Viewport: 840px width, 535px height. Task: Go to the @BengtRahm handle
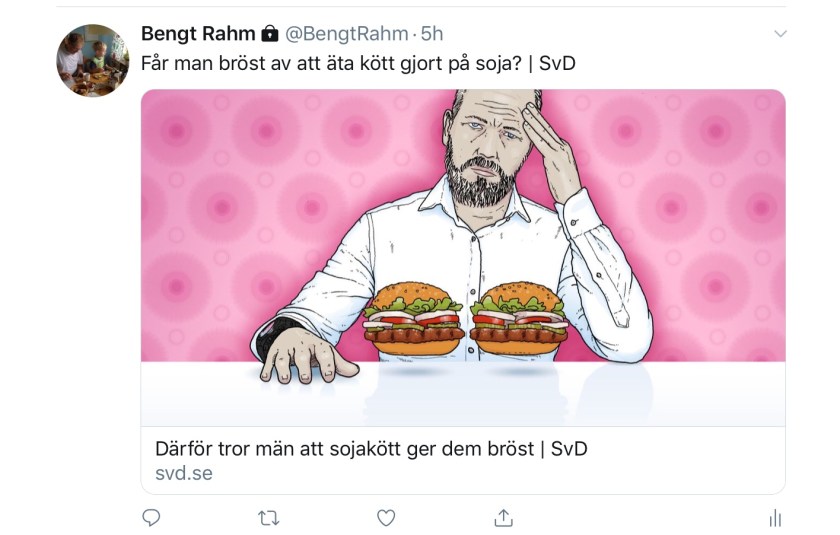click(x=348, y=34)
